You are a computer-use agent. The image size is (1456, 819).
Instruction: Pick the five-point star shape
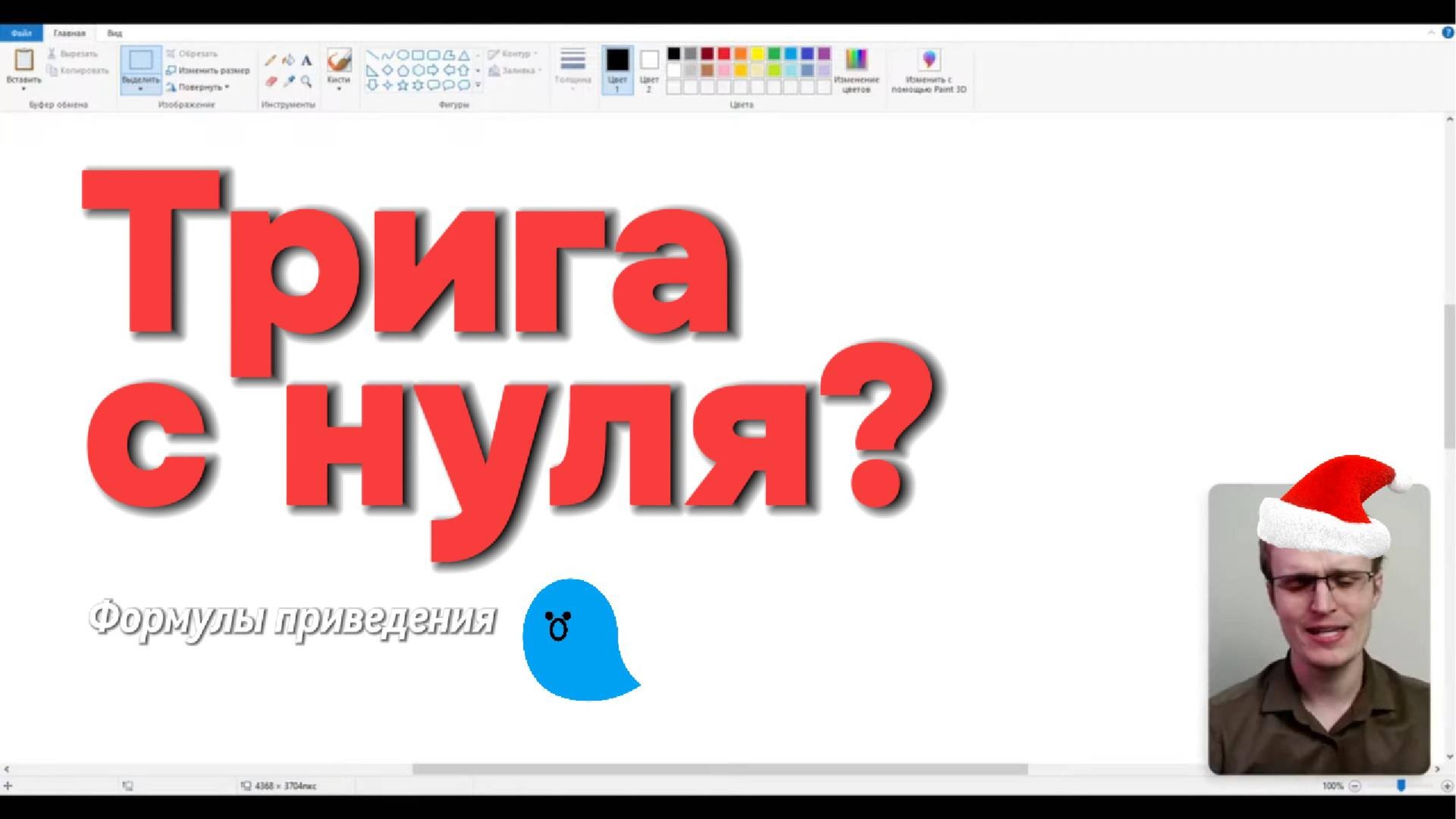tap(403, 85)
